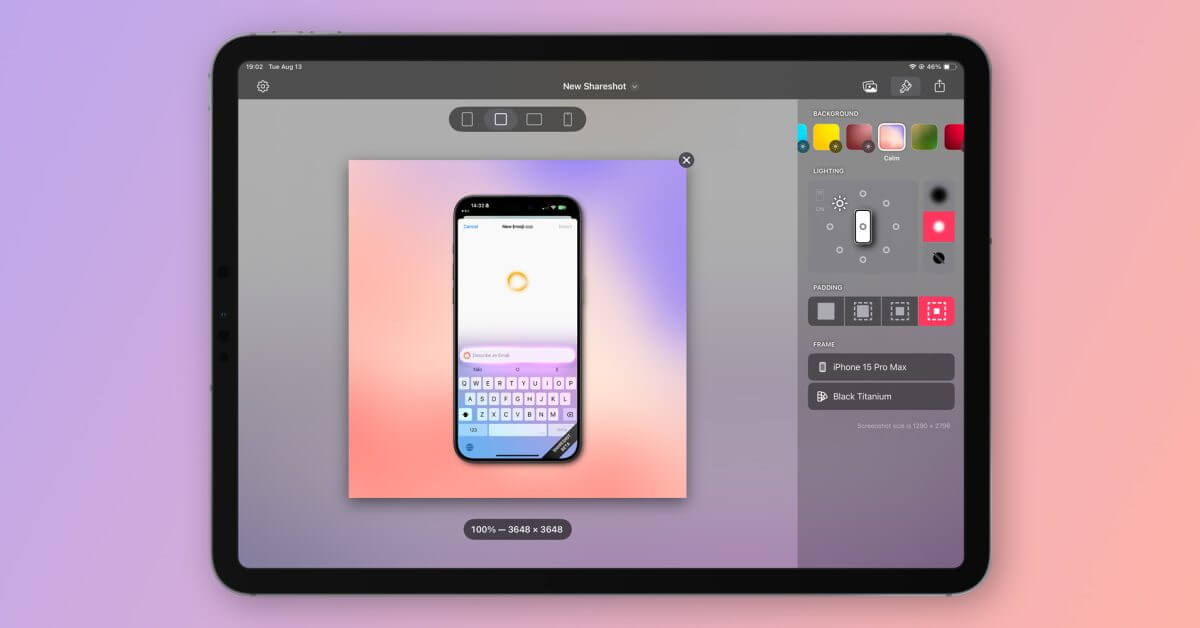Click the Calm label under swatch
This screenshot has height=628, width=1200.
pyautogui.click(x=891, y=158)
